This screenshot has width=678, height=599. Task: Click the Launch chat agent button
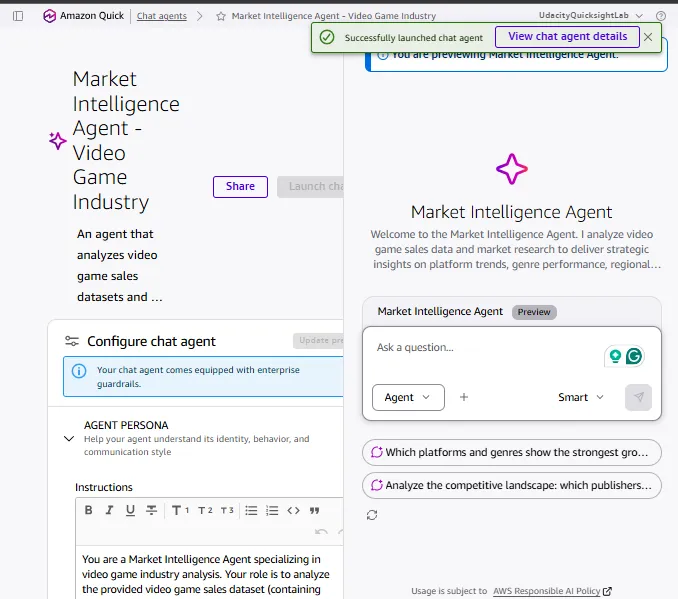point(310,186)
